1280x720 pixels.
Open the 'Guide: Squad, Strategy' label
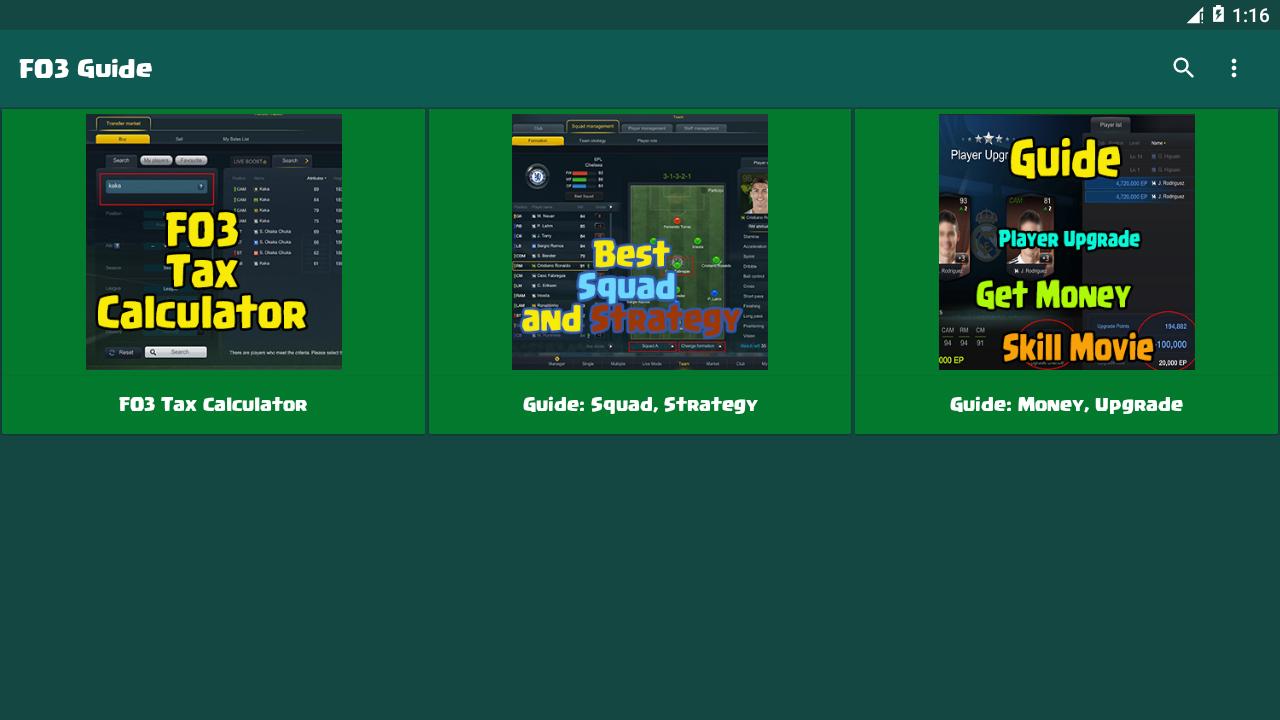pyautogui.click(x=640, y=405)
